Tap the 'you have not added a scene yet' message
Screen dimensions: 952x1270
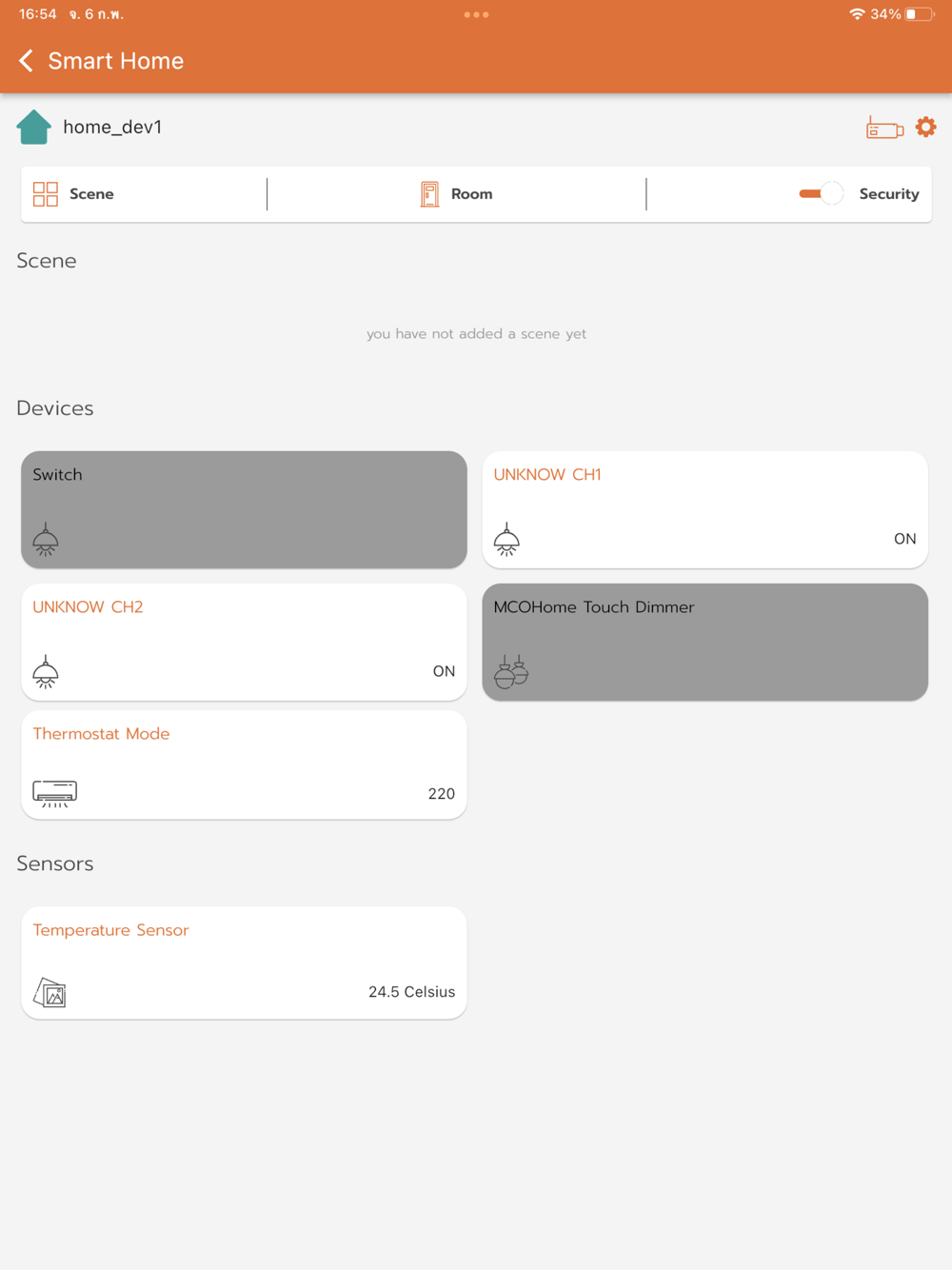tap(476, 334)
